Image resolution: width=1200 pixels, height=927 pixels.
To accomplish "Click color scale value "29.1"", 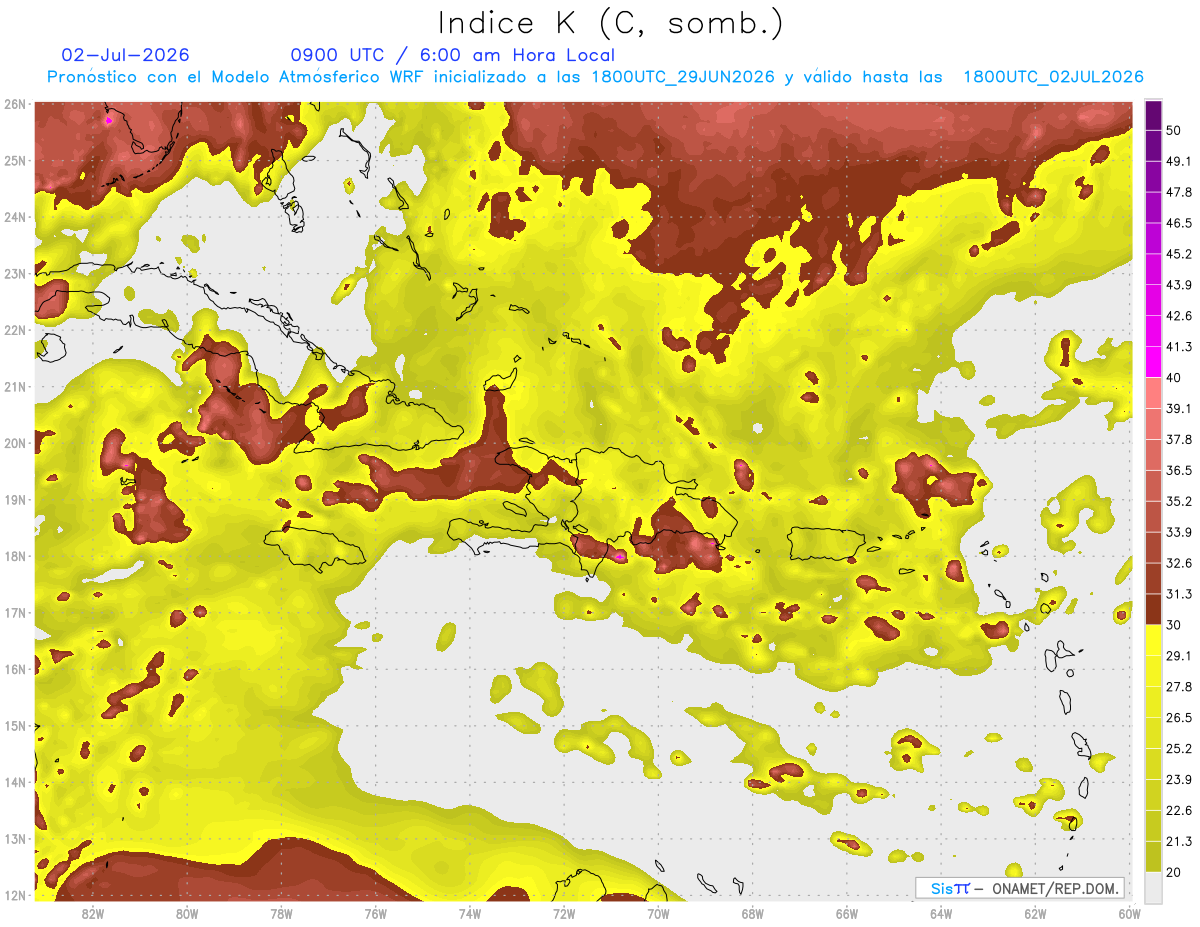I will [1179, 656].
